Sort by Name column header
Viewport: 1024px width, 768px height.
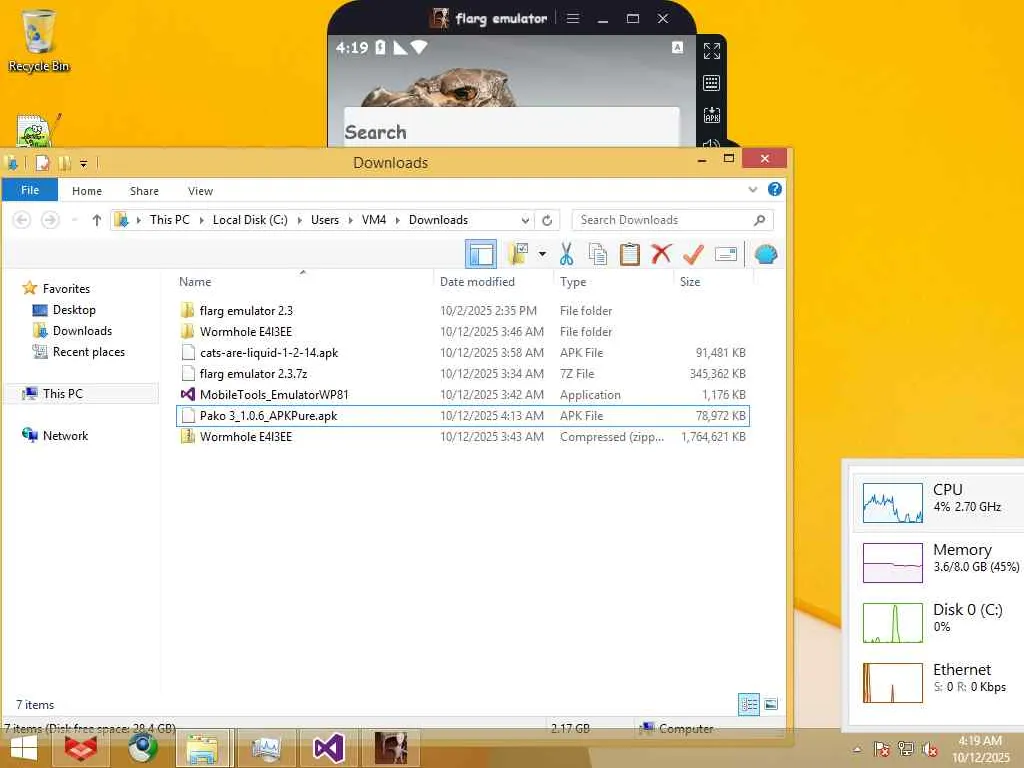195,281
